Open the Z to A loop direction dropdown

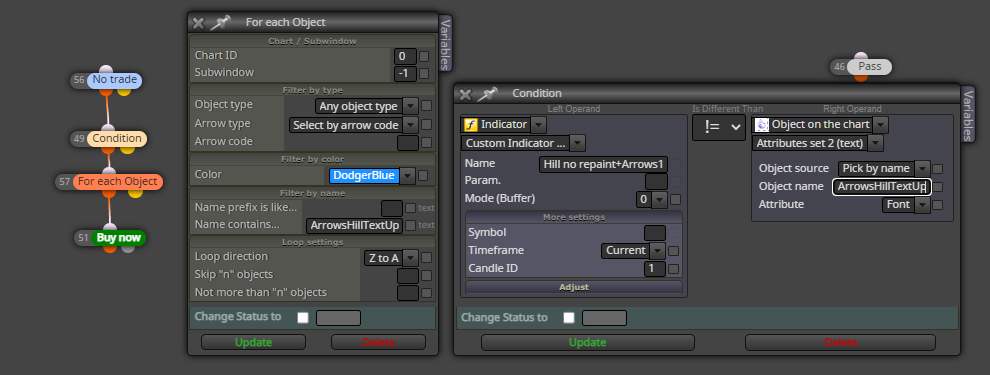[x=410, y=258]
